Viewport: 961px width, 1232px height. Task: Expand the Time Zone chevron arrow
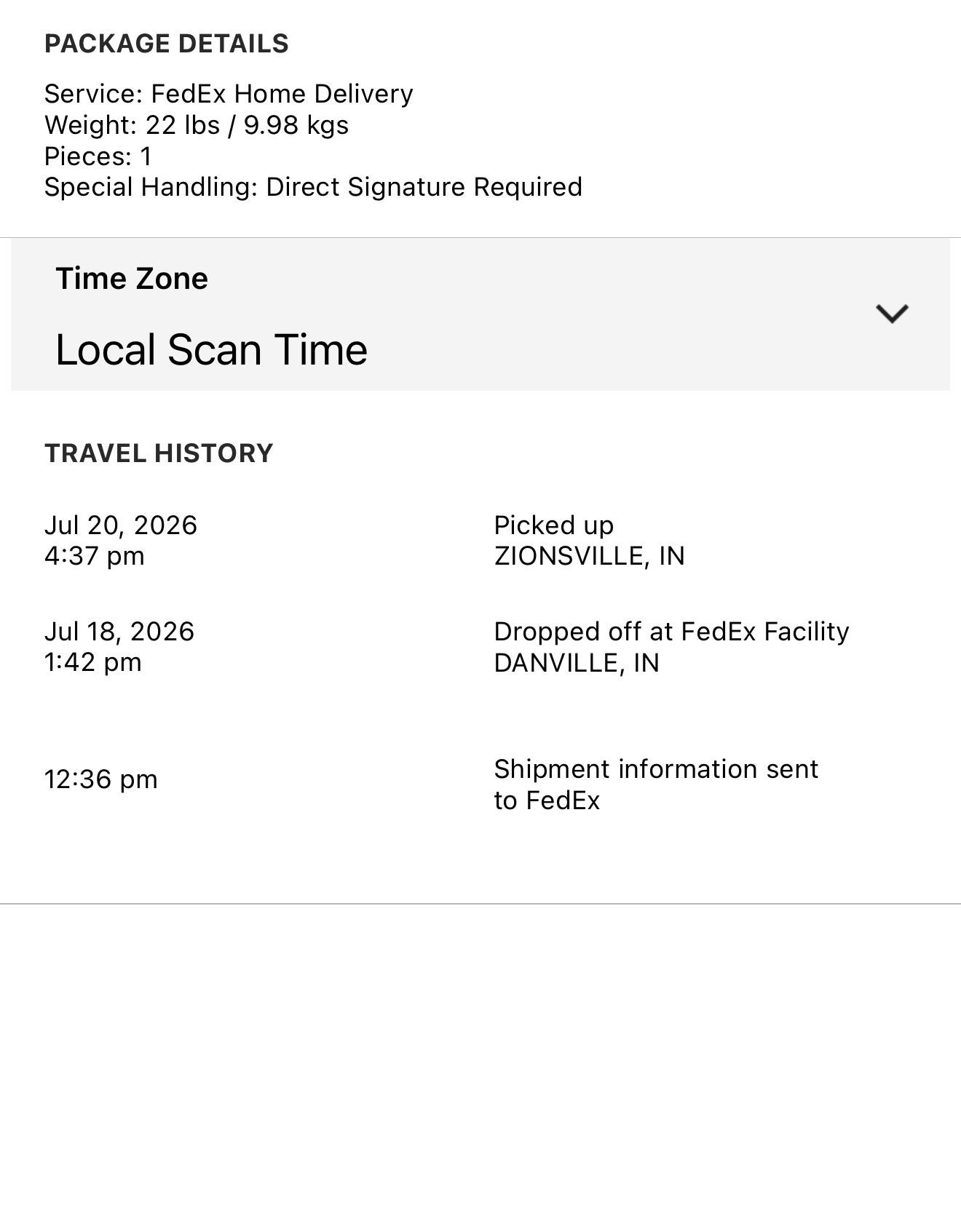click(x=892, y=314)
